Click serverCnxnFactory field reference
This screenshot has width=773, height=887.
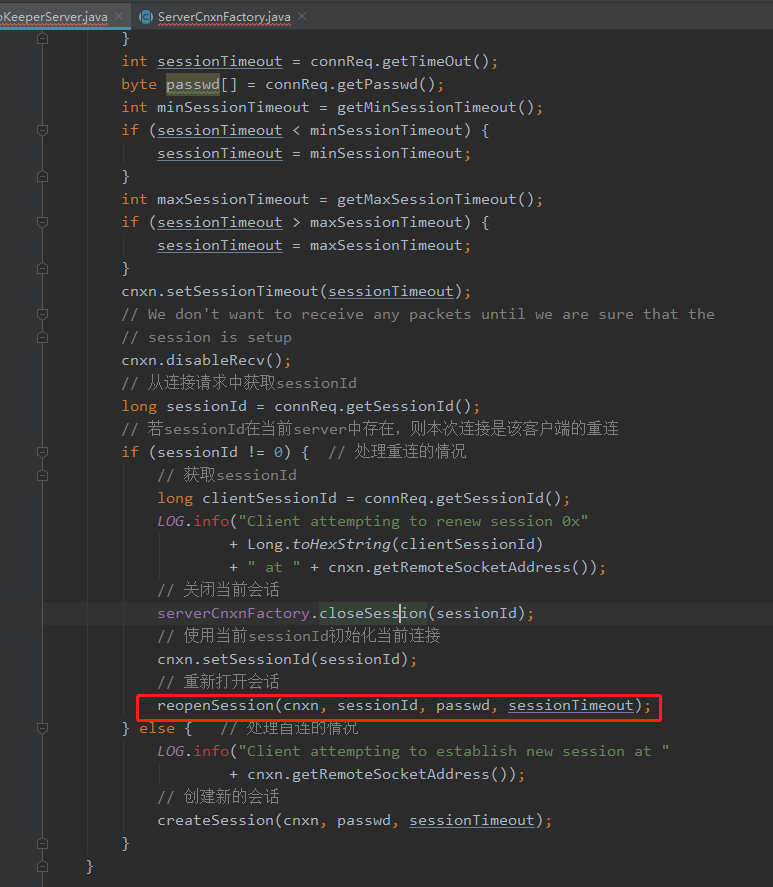234,613
